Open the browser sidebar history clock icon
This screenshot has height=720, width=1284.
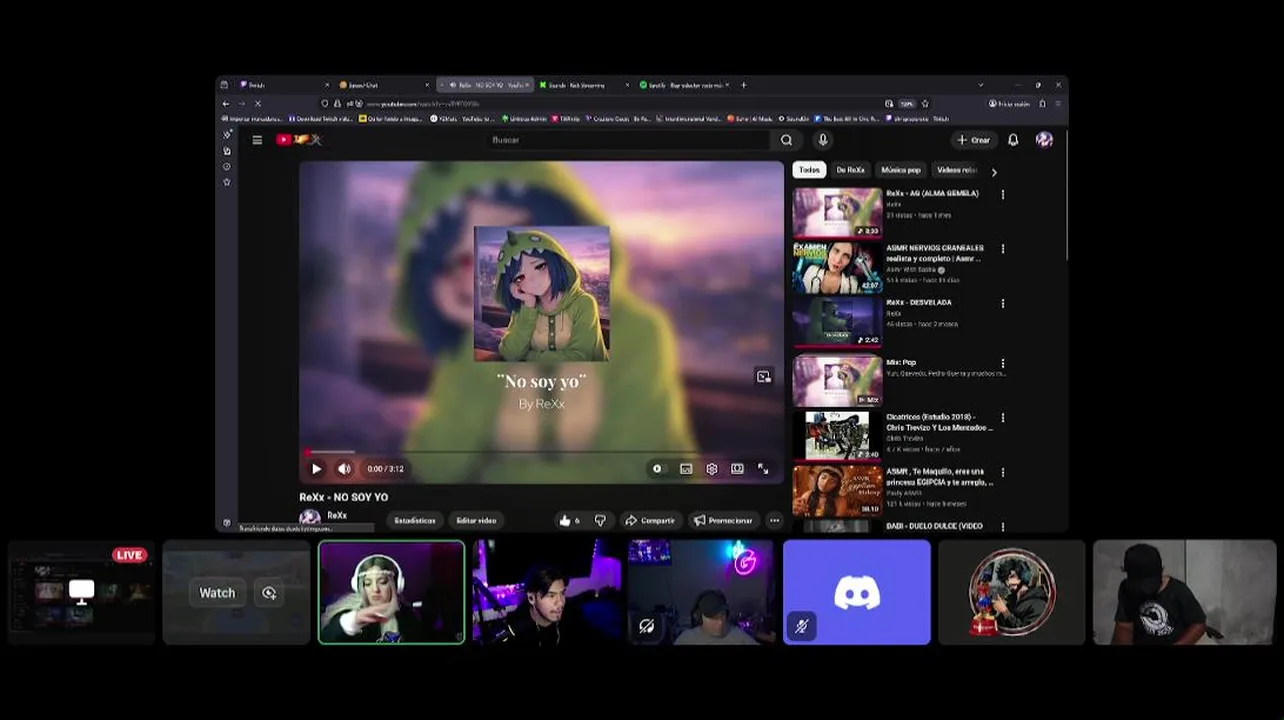227,166
